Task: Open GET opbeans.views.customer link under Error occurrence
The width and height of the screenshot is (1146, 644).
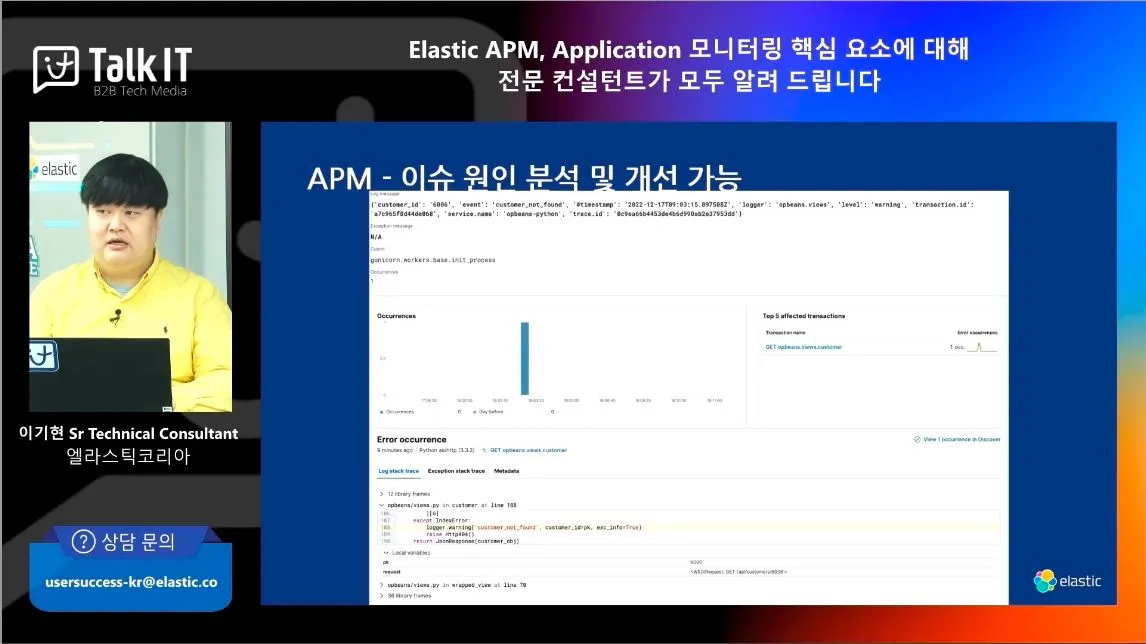Action: (x=528, y=450)
